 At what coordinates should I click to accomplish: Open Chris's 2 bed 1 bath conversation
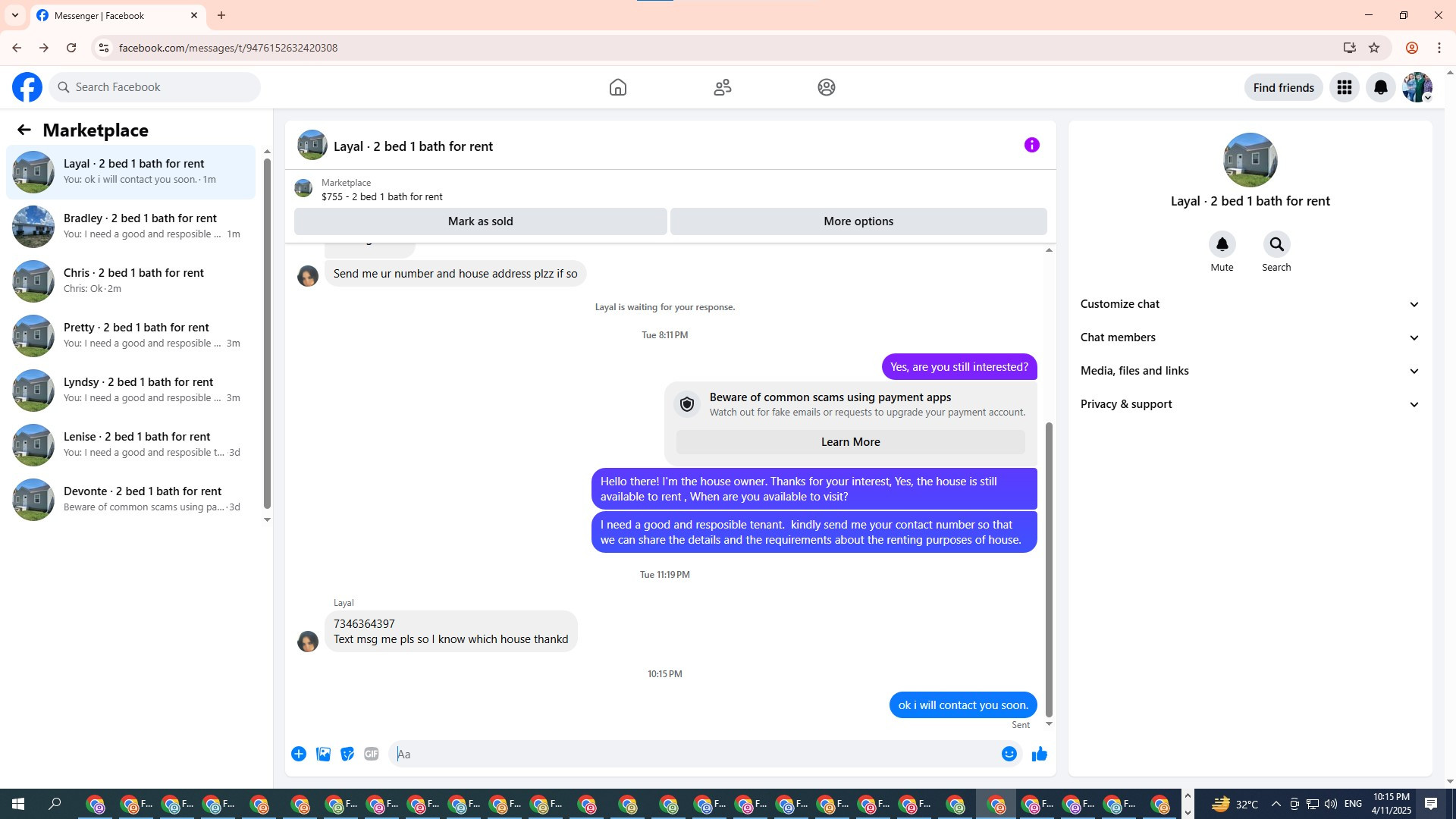click(130, 281)
